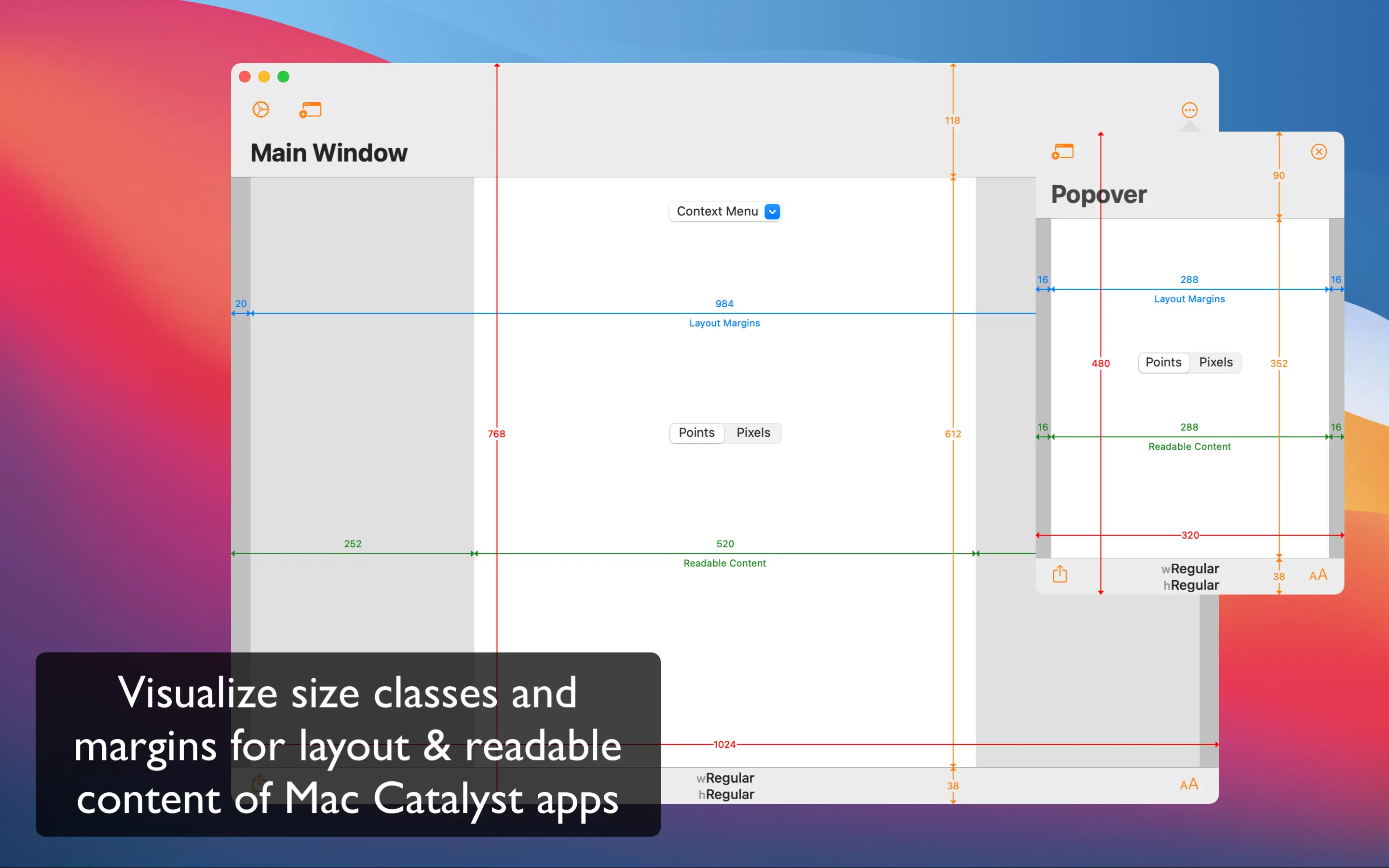Open settings gear in Main Window toolbar
1389x868 pixels.
coord(260,109)
